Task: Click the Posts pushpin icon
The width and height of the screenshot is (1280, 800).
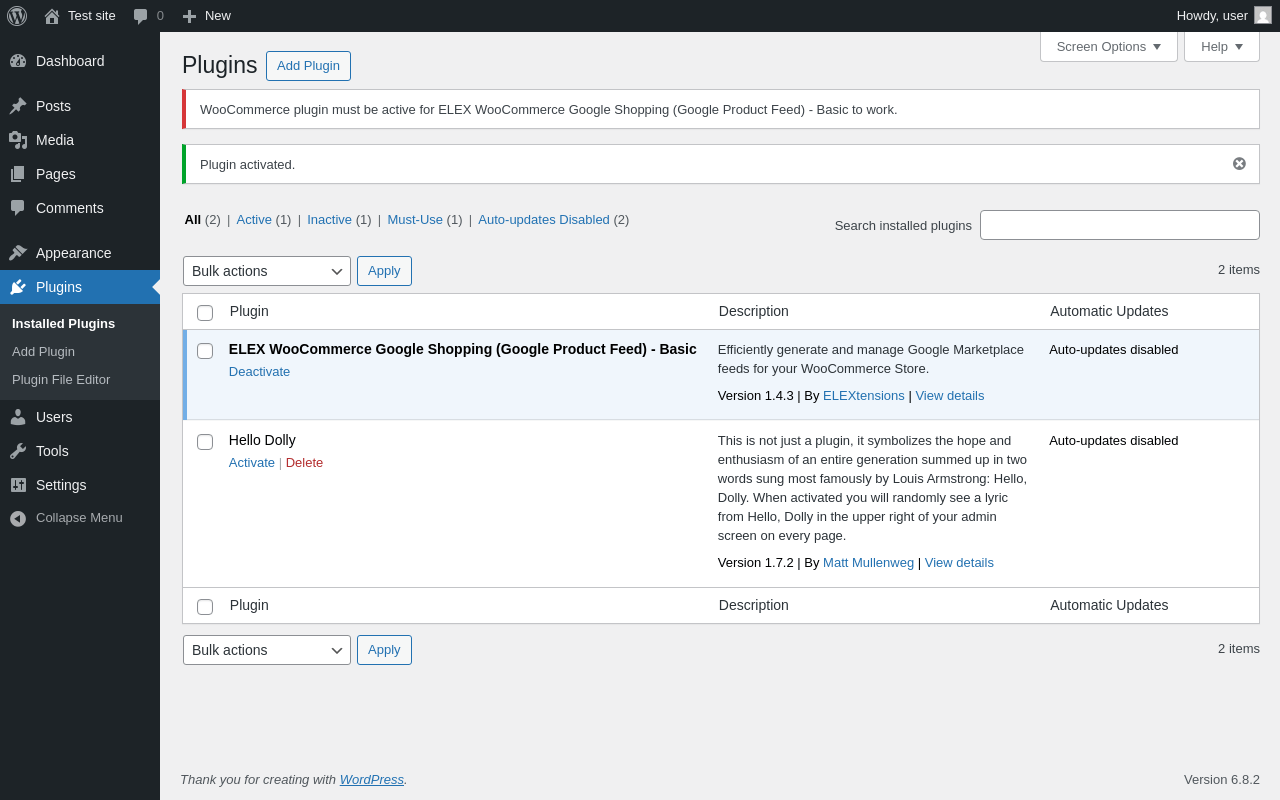Action: tap(18, 106)
